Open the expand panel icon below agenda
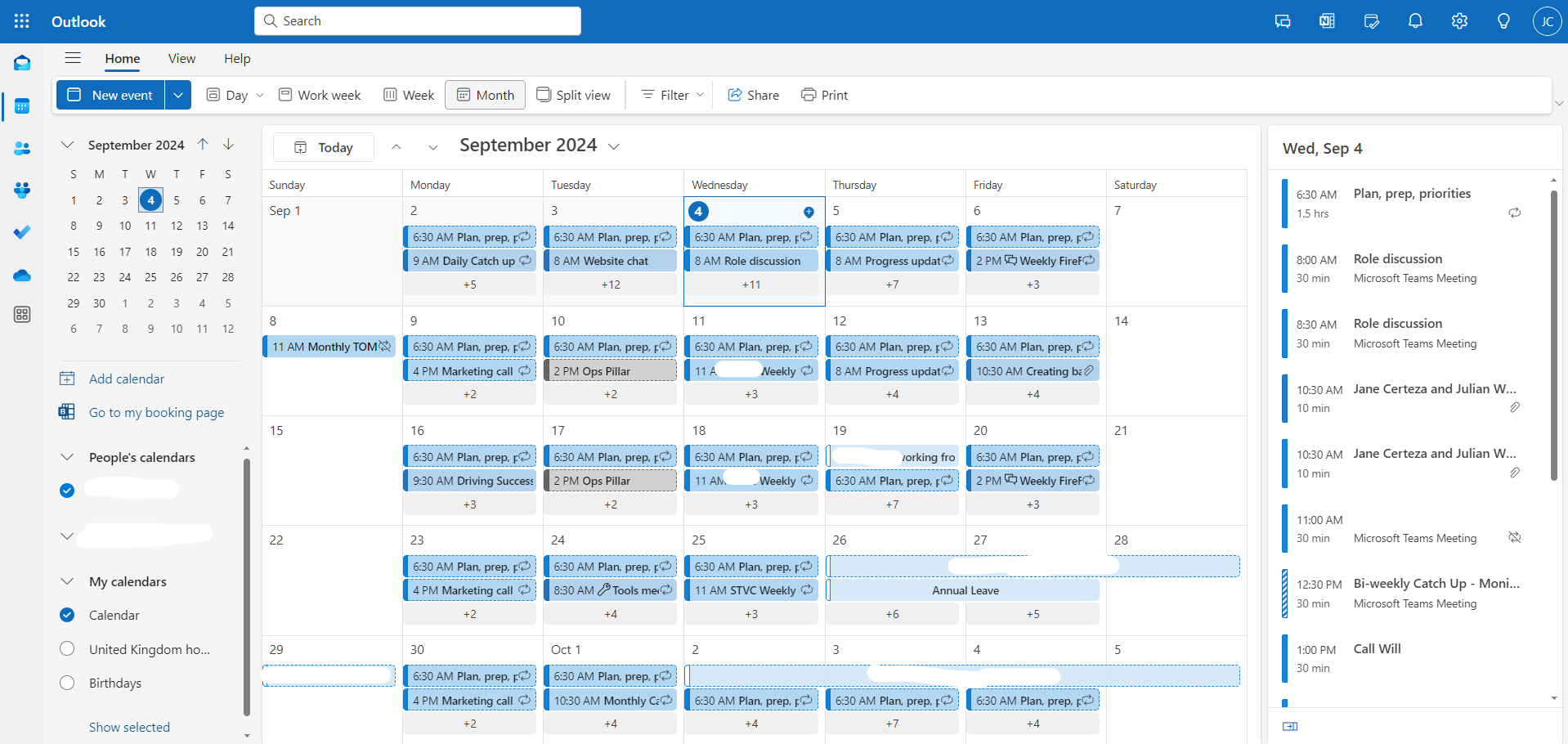Viewport: 1568px width, 744px height. point(1290,726)
